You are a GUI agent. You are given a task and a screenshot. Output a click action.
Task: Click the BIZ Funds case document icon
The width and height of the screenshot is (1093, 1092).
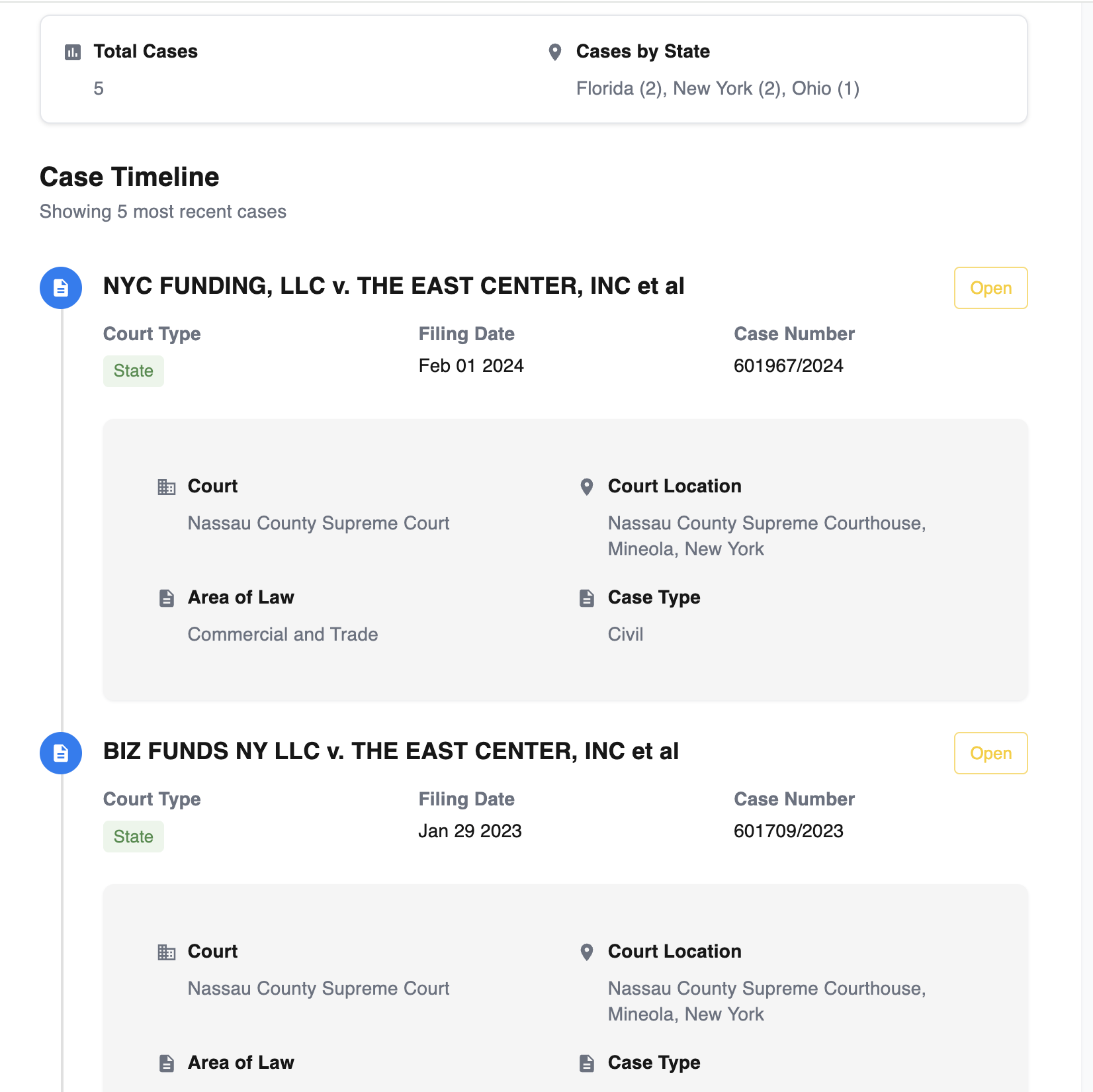pos(61,753)
